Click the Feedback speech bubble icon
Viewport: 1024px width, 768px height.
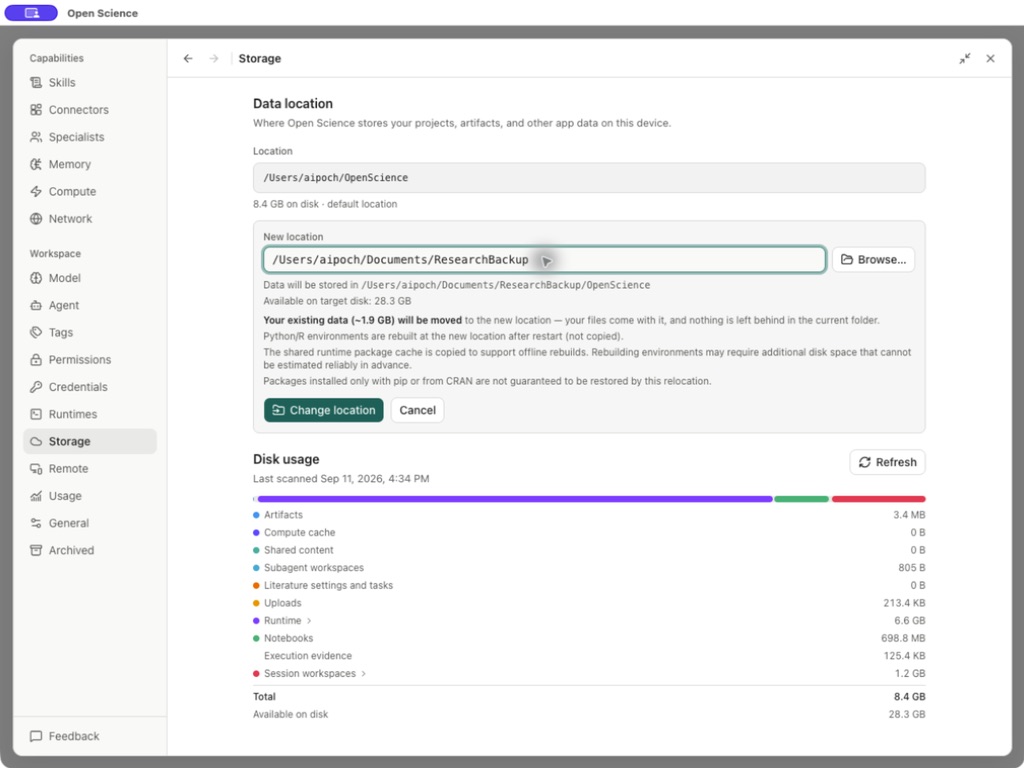pos(36,736)
